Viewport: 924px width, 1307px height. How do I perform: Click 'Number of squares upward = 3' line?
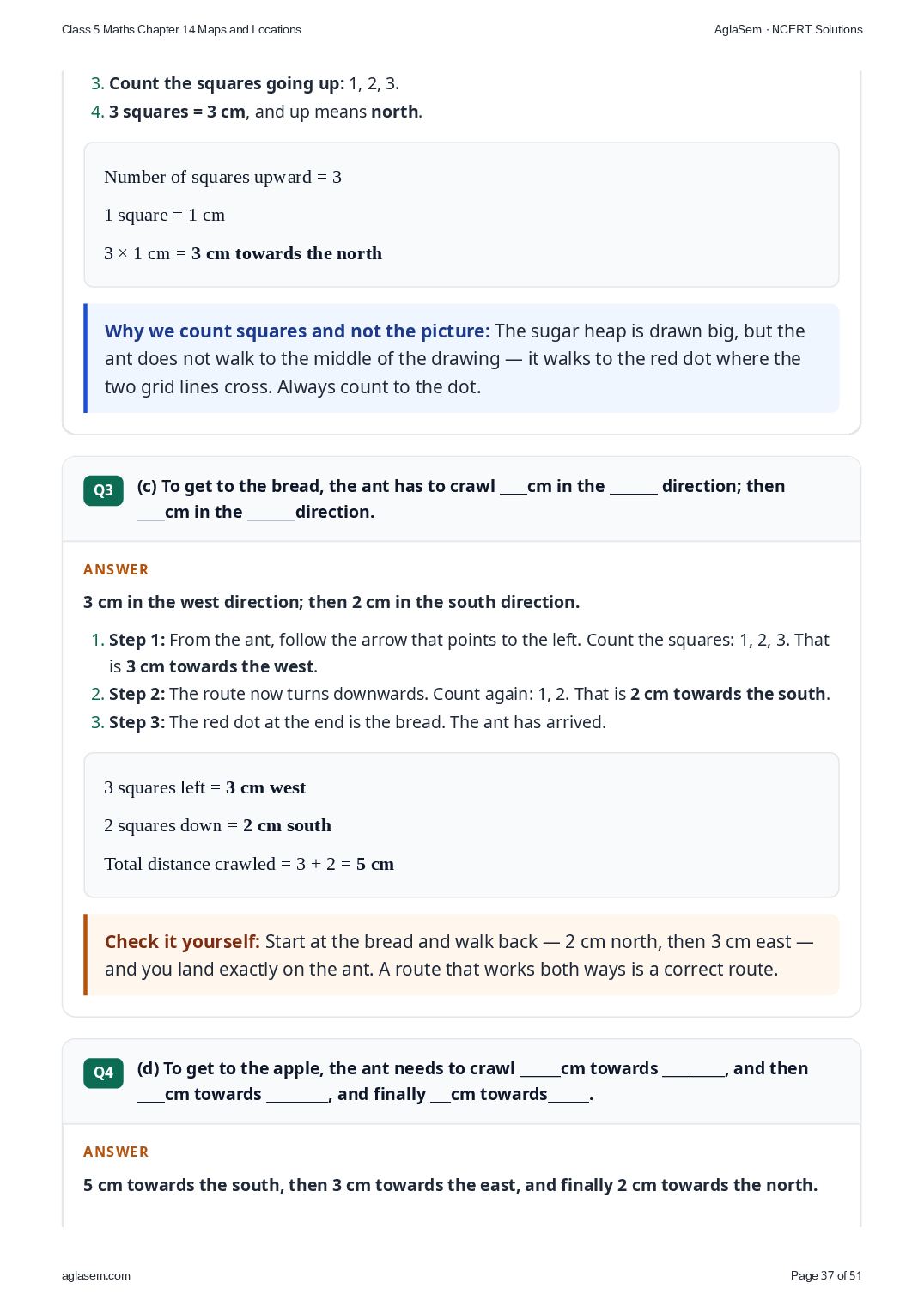tap(222, 177)
